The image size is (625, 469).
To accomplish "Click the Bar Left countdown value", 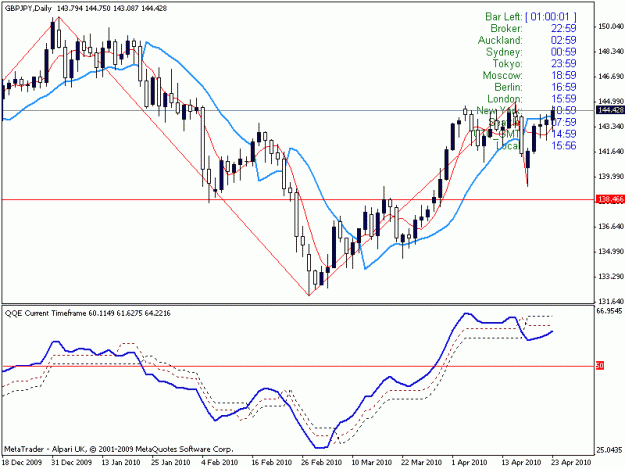I will (x=550, y=16).
